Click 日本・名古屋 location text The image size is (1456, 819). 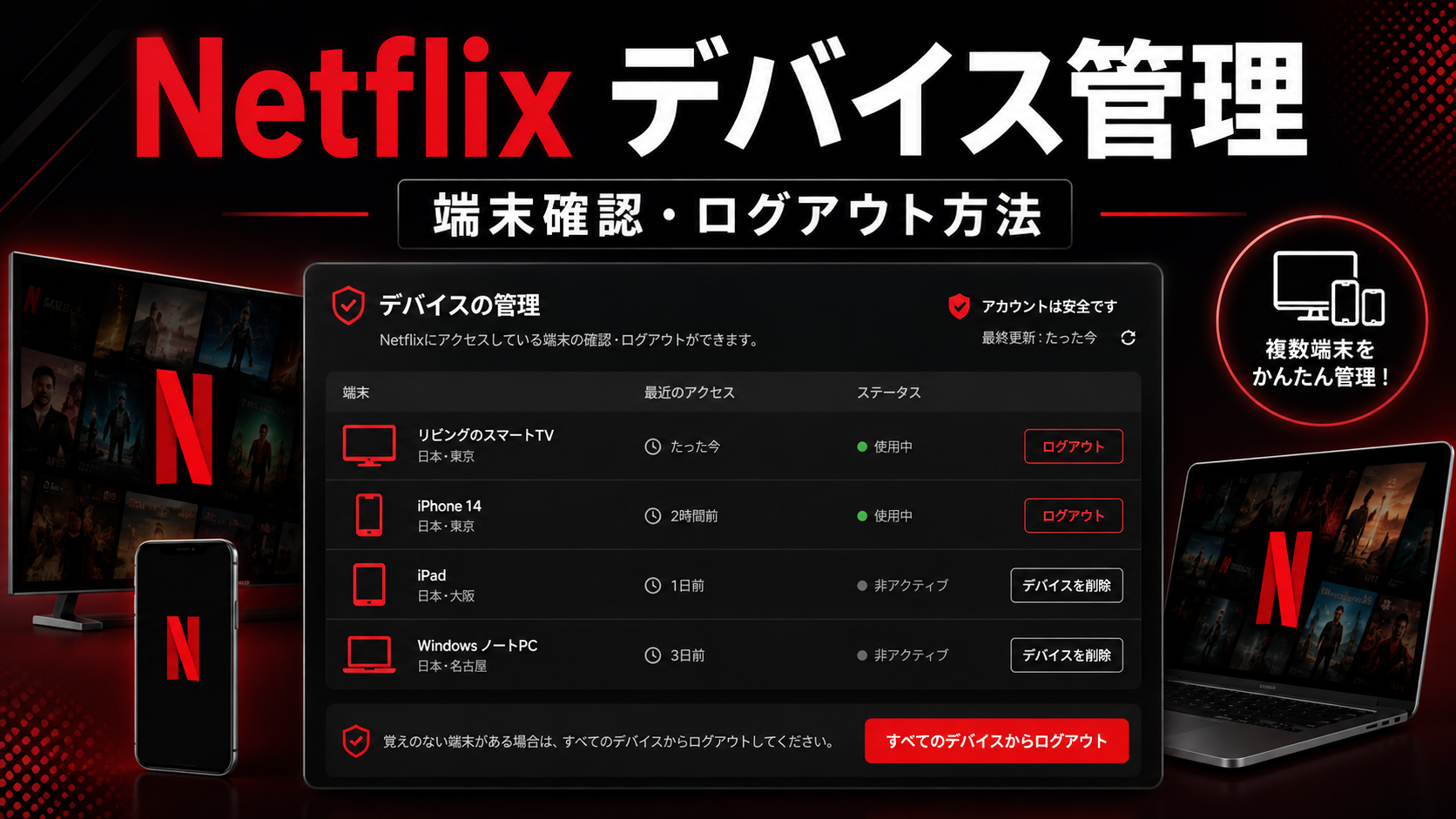[452, 666]
